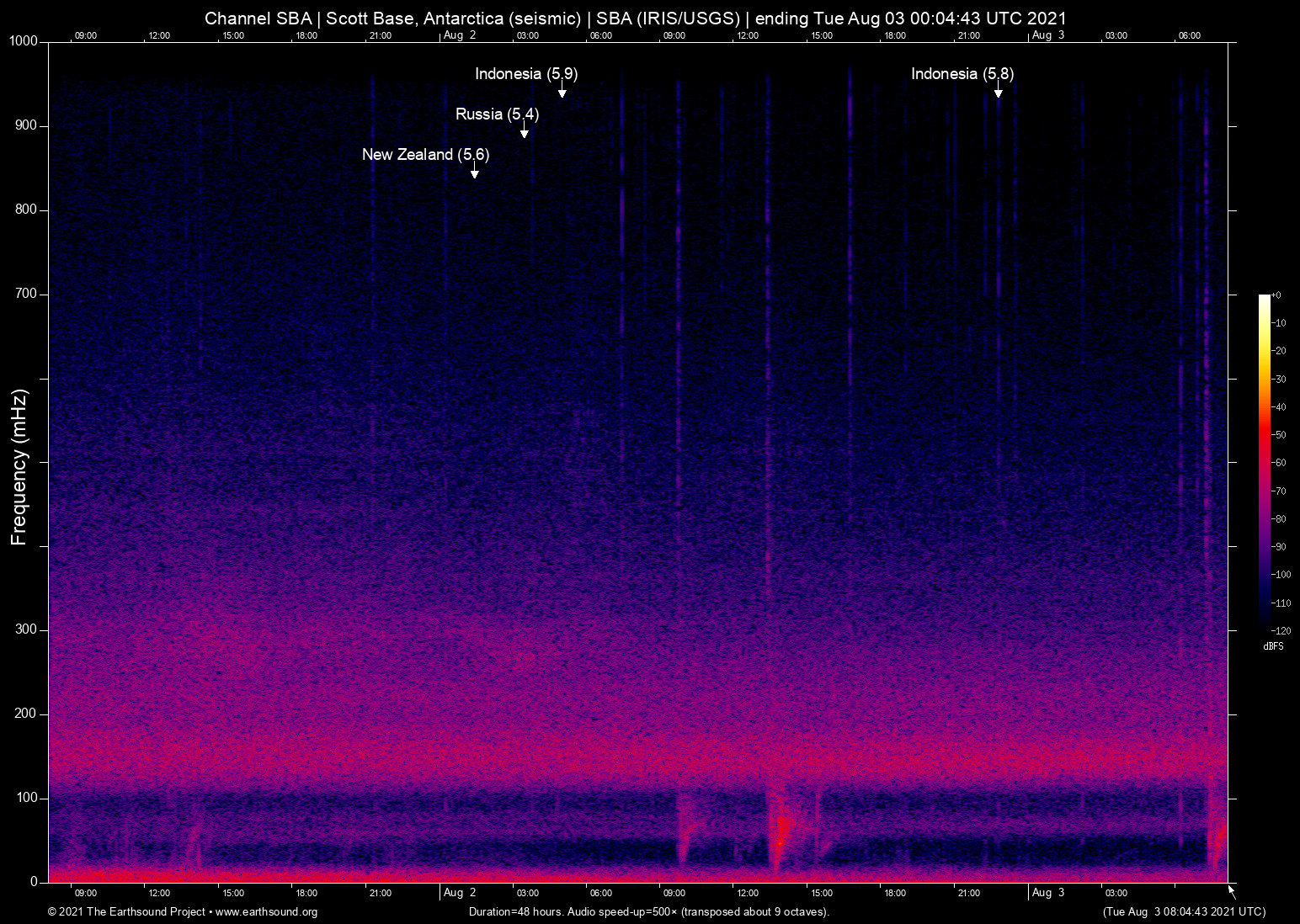Click the Duration=48 hours footer text
This screenshot has width=1300, height=924.
[648, 912]
